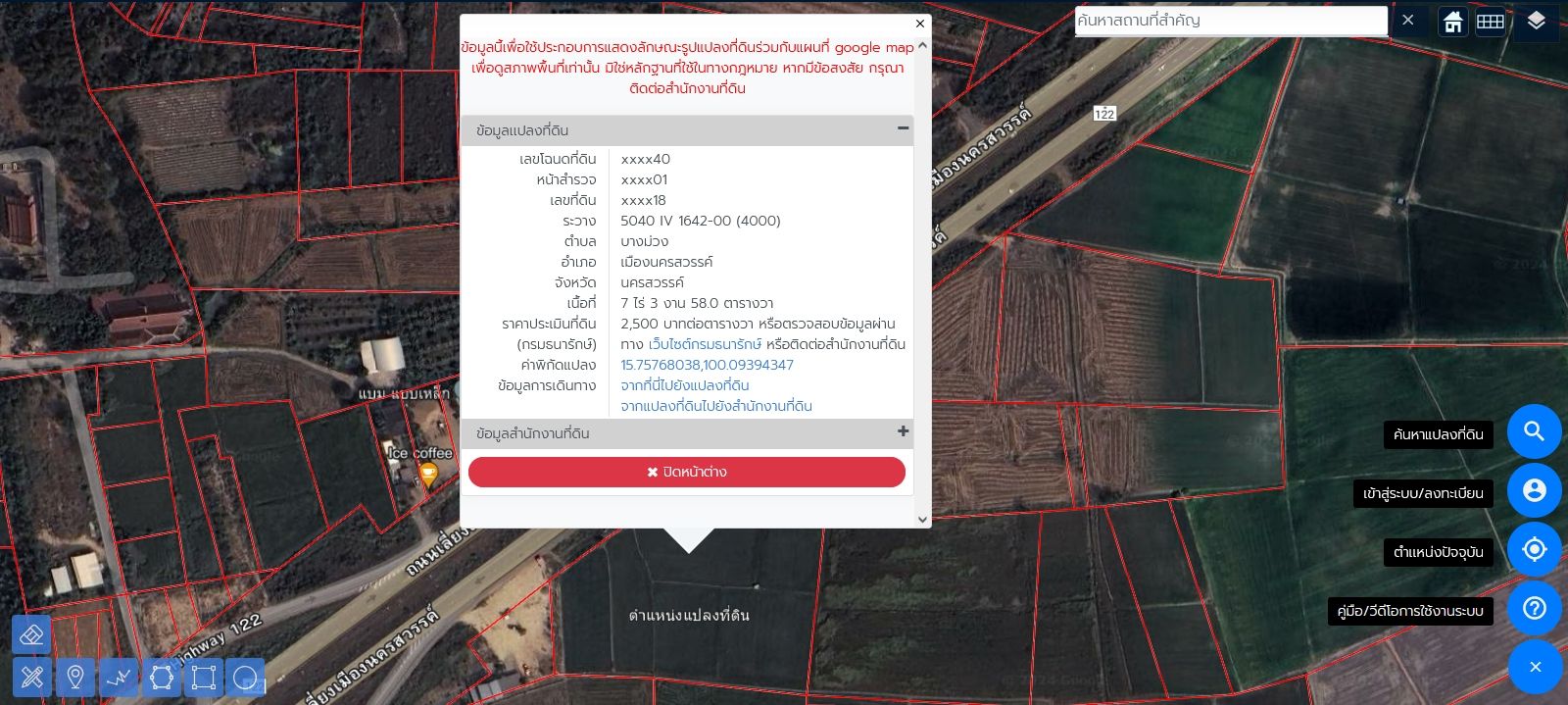Click the ตำแหน่งแปลงที่ดิน map label
Screen dimensions: 1568x705
click(689, 616)
